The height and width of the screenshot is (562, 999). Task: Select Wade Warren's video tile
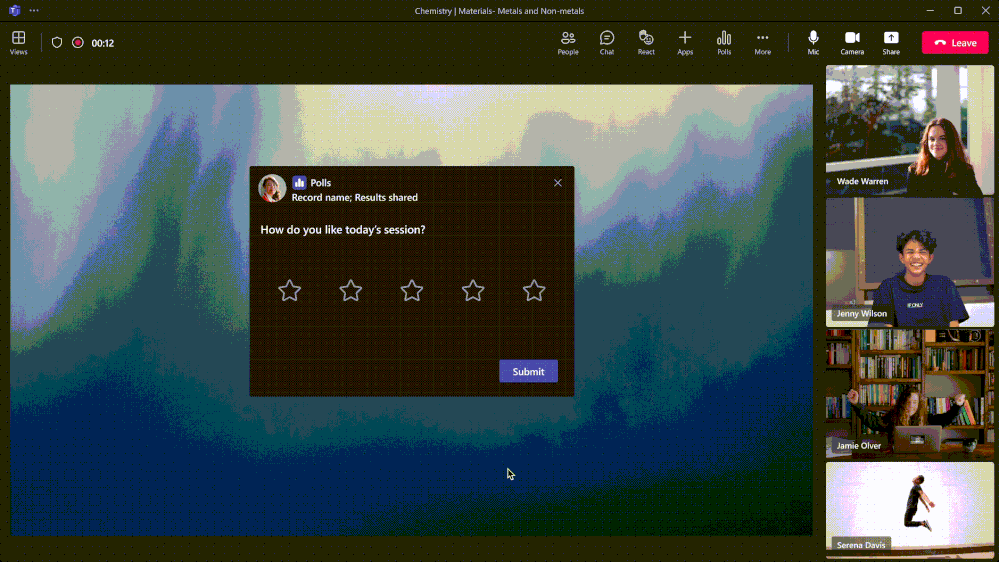(909, 130)
